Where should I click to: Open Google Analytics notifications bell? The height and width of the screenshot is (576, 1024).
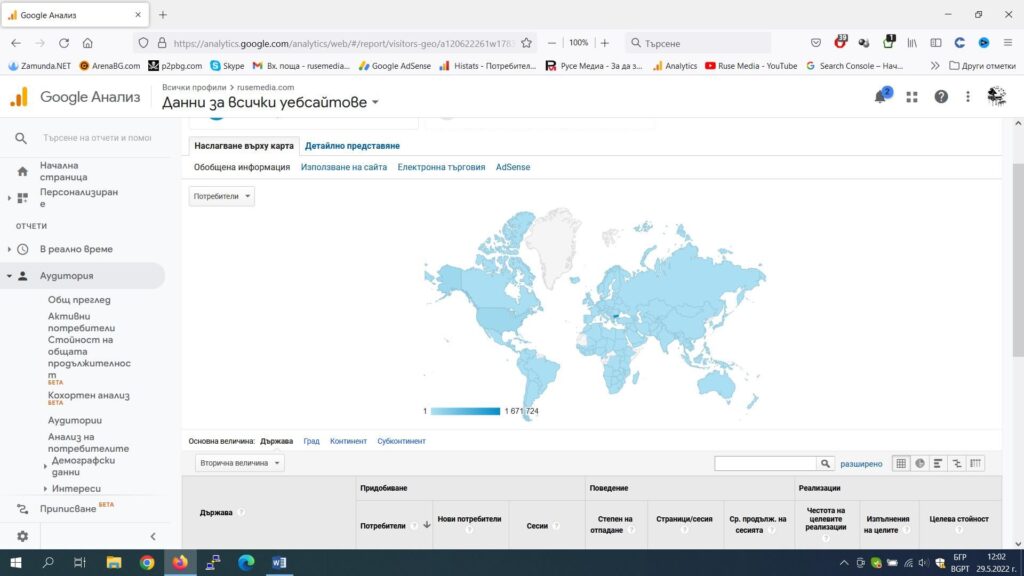click(x=882, y=97)
